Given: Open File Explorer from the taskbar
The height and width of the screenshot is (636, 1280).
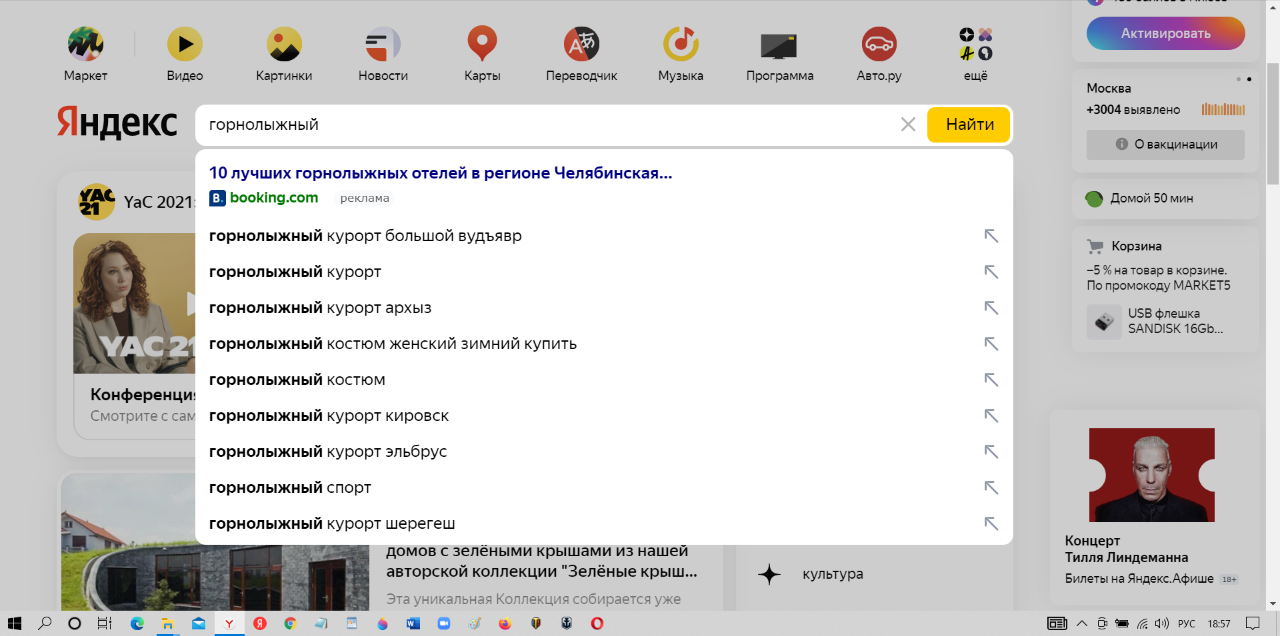Looking at the screenshot, I should [x=168, y=623].
